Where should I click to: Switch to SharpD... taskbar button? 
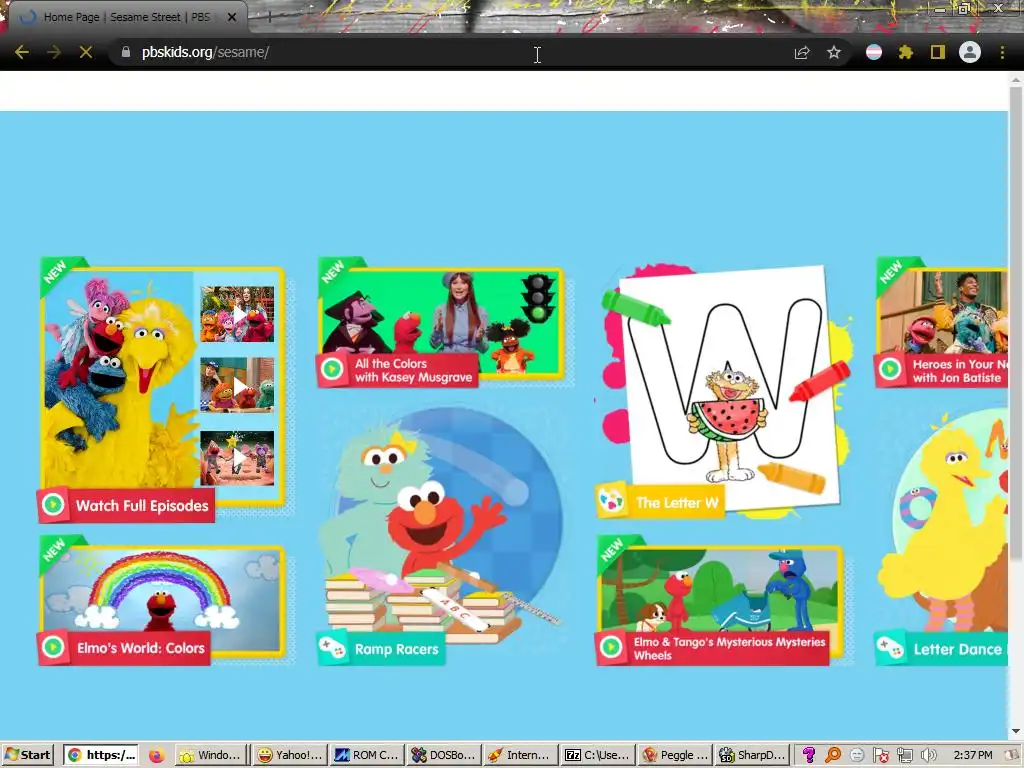pos(752,755)
